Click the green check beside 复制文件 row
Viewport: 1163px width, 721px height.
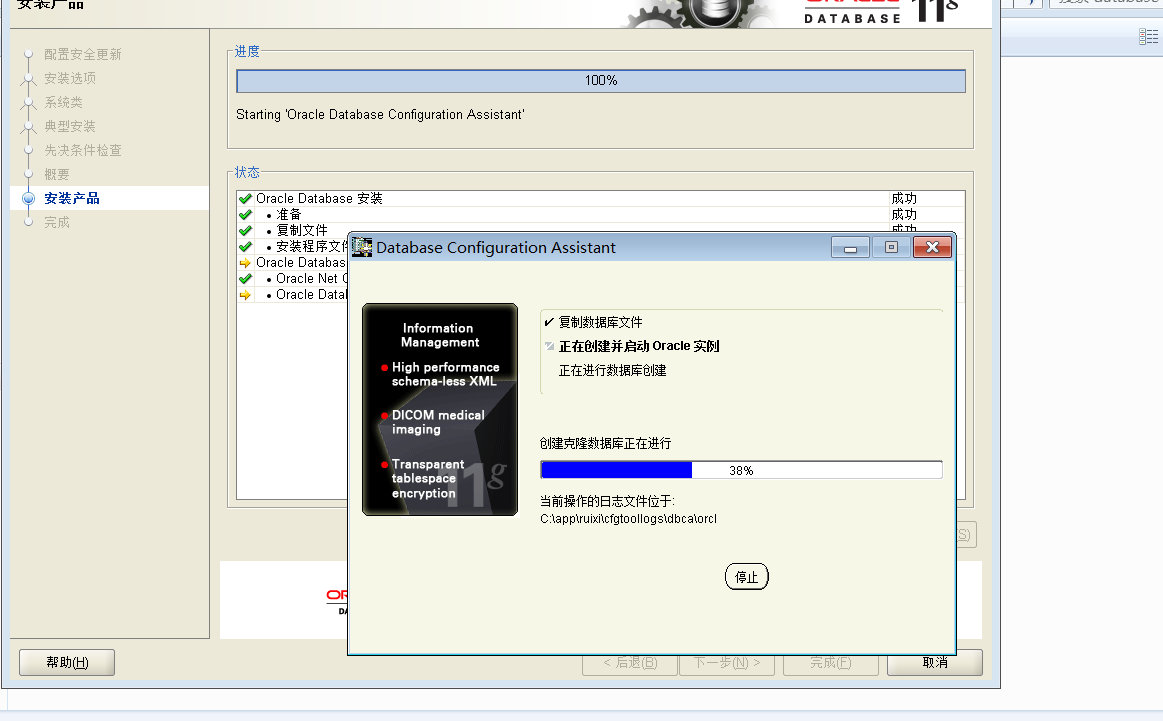click(x=246, y=231)
